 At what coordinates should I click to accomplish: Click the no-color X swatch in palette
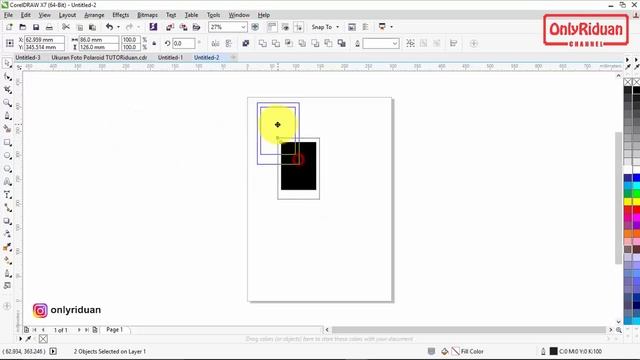(x=628, y=82)
